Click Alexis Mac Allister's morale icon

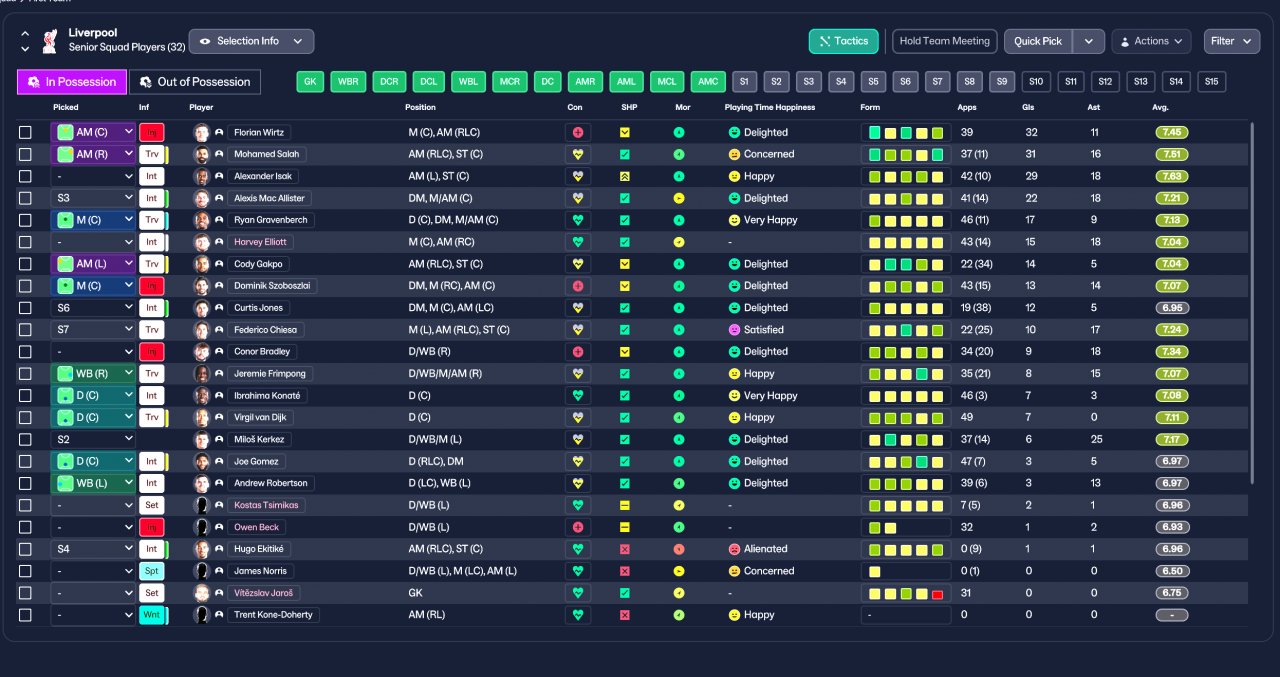coord(679,198)
